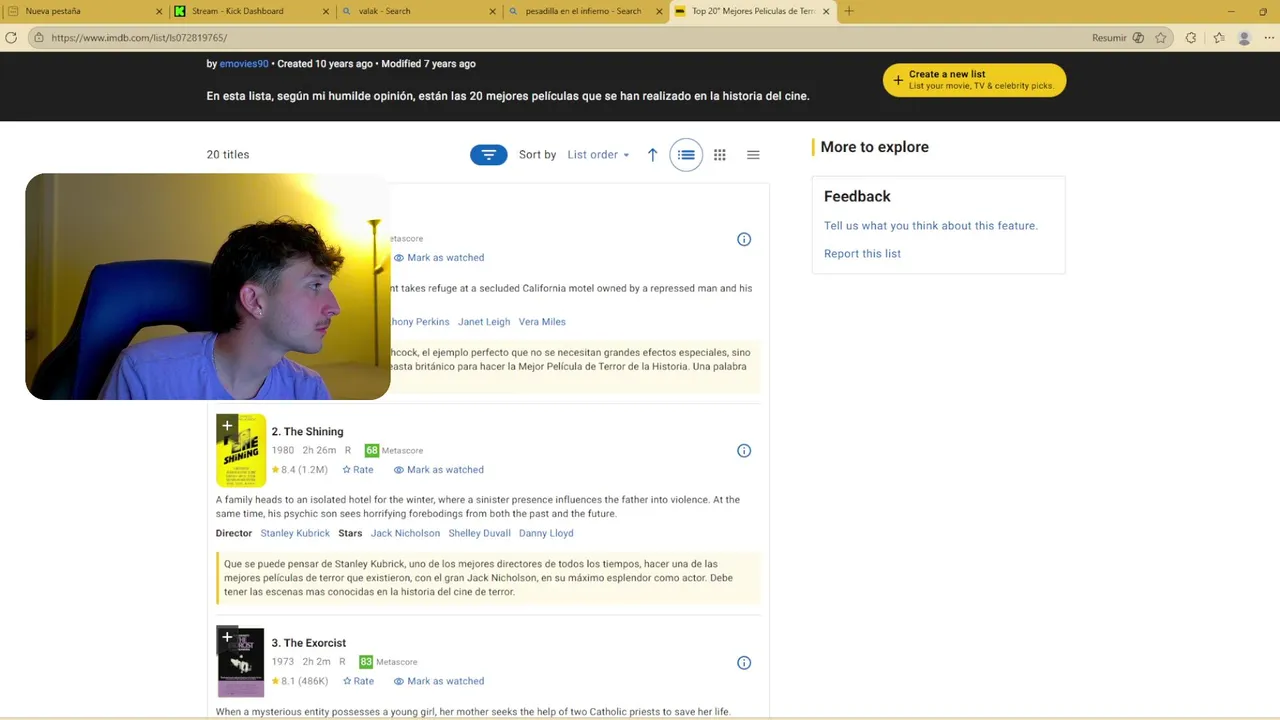Screen dimensions: 1280x720
Task: Close the Top 20 Mejores Peliculas tab
Action: [x=826, y=11]
